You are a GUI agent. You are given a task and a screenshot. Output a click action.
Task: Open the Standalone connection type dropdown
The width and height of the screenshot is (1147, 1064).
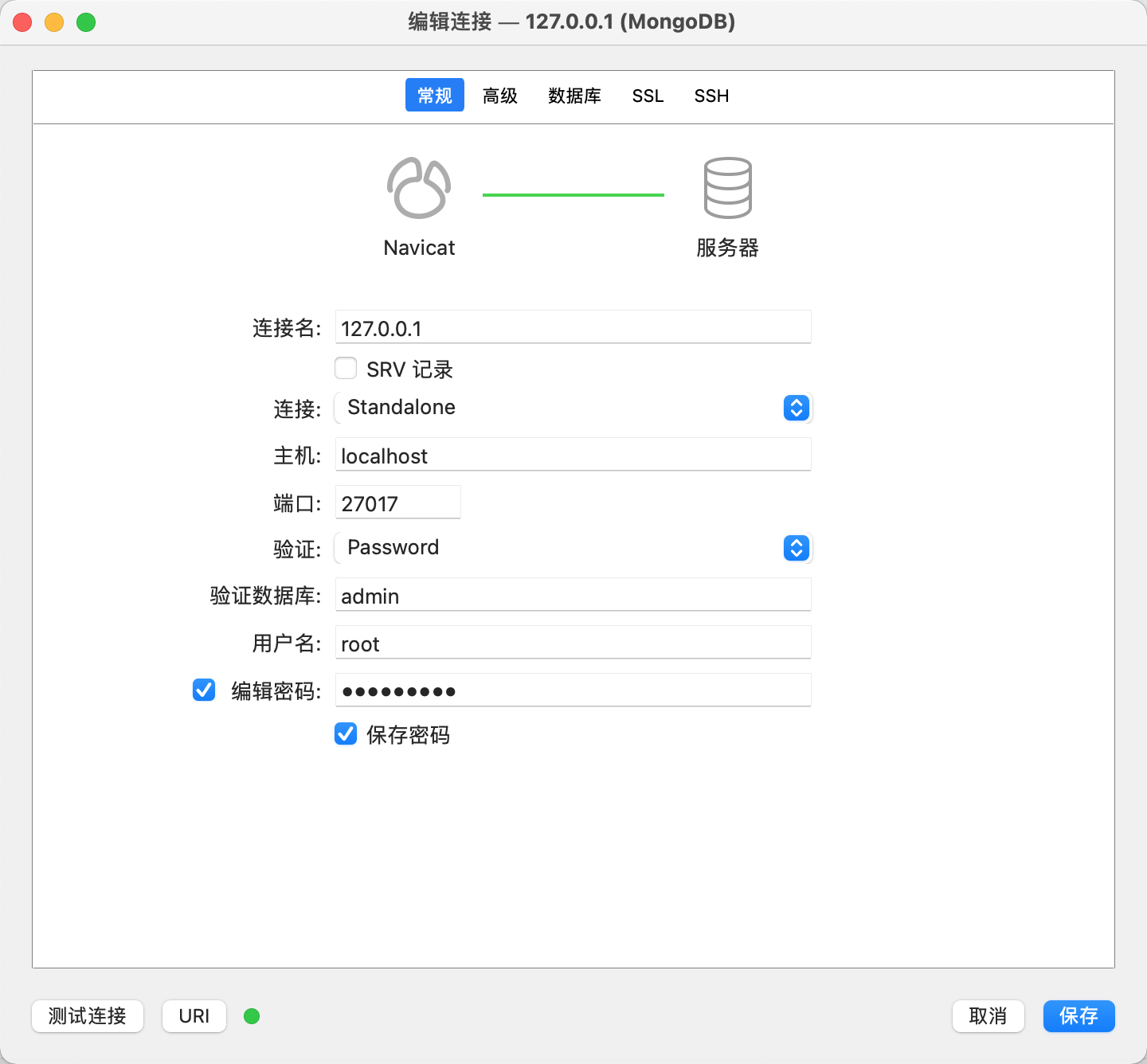pos(573,408)
